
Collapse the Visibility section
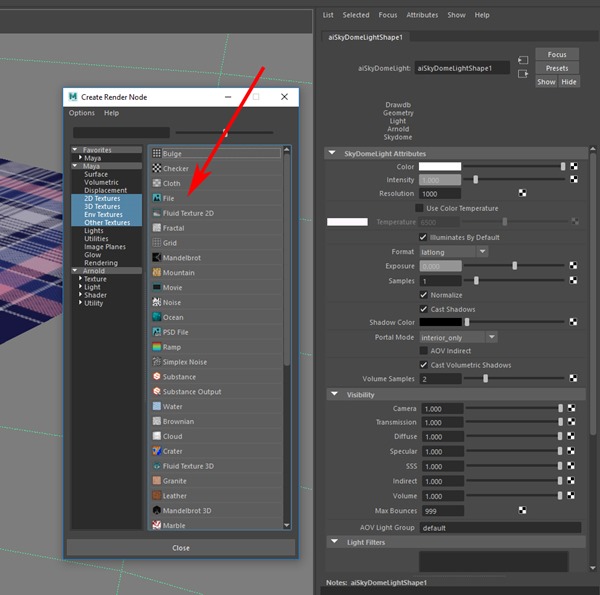click(334, 394)
